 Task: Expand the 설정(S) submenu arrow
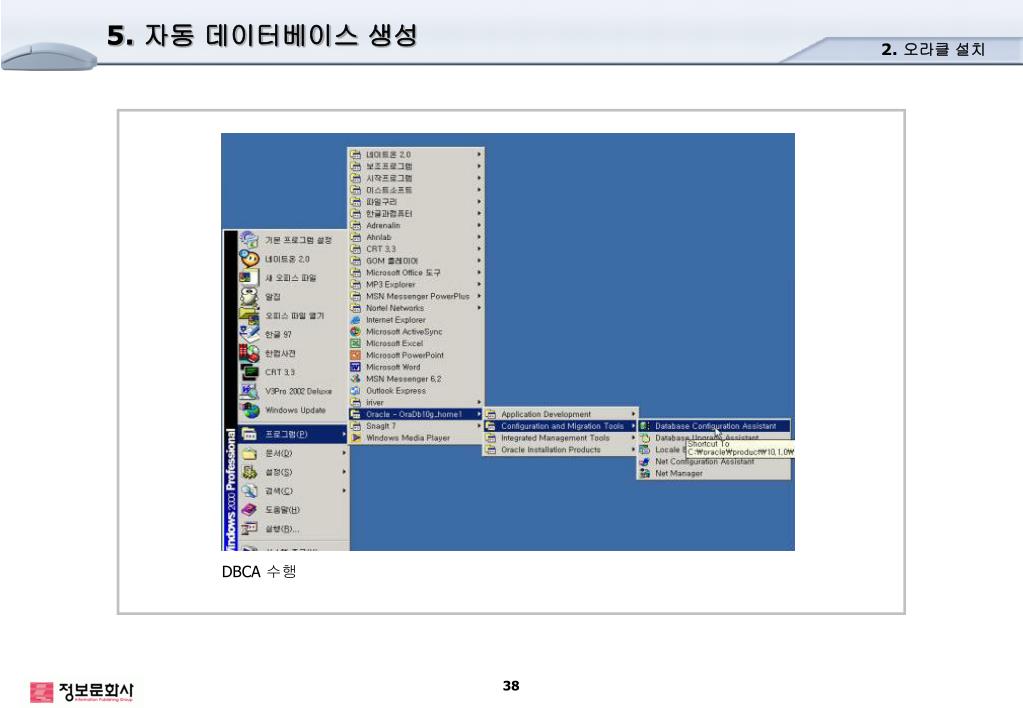pyautogui.click(x=344, y=472)
